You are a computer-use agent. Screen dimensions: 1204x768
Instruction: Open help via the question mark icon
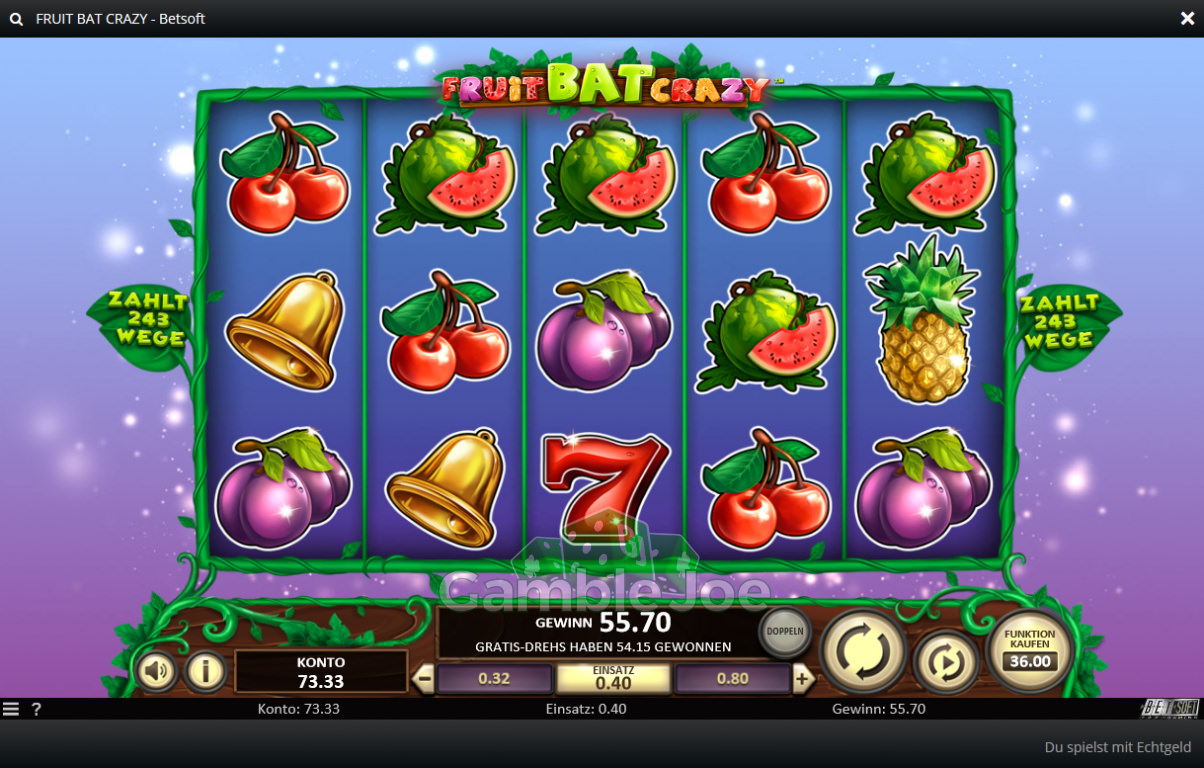coord(37,709)
